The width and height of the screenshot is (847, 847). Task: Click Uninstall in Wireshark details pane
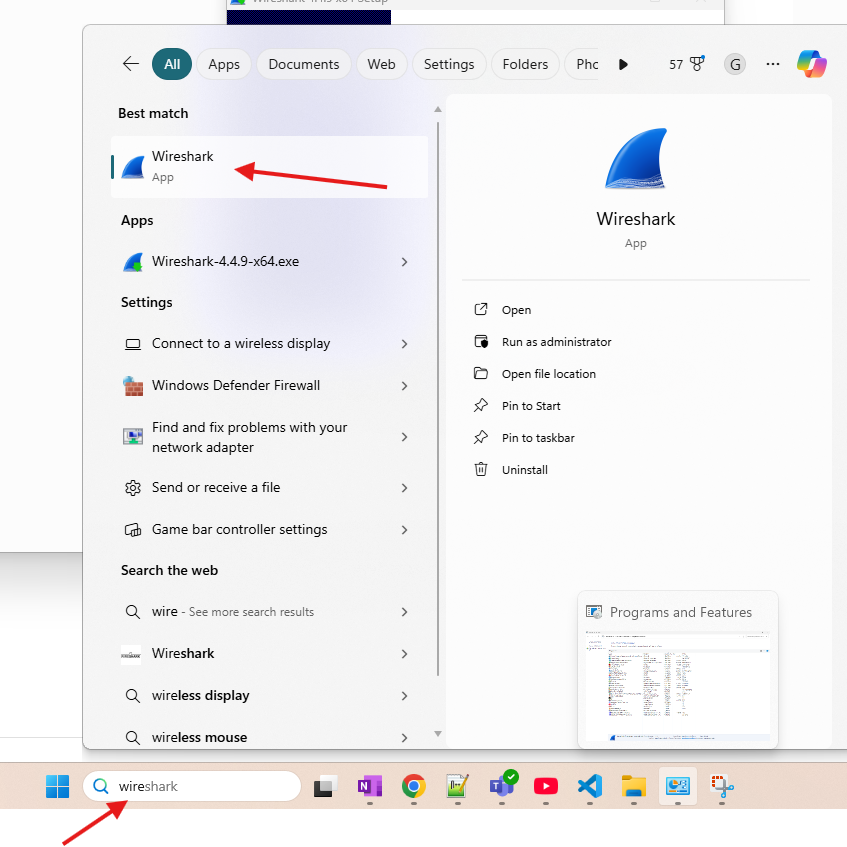[525, 470]
